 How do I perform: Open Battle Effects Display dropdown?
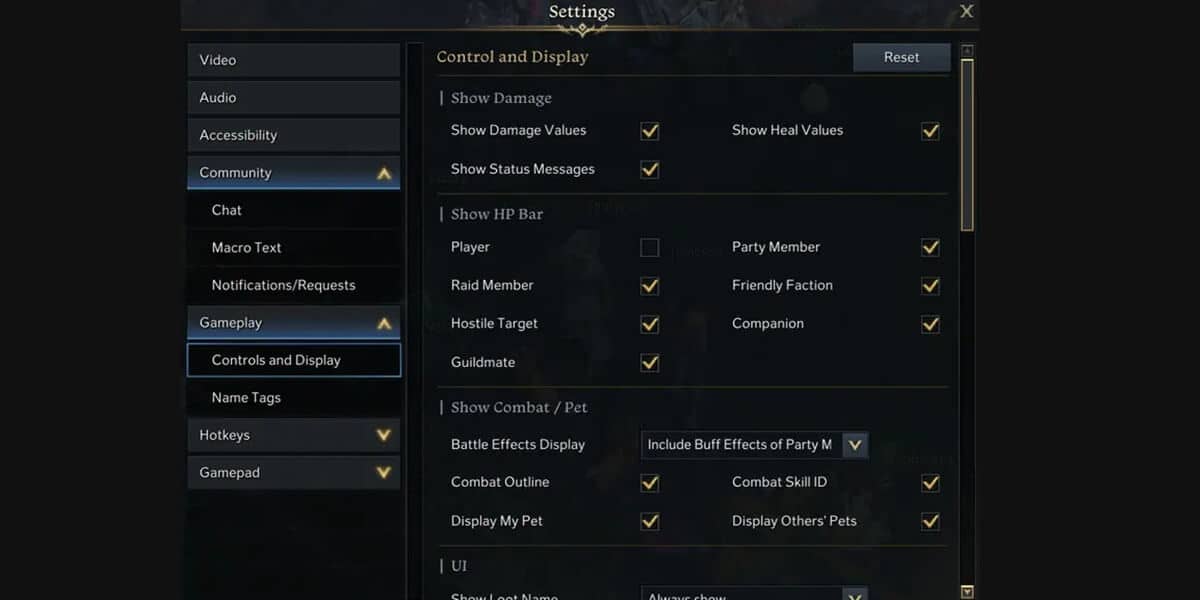pos(854,445)
